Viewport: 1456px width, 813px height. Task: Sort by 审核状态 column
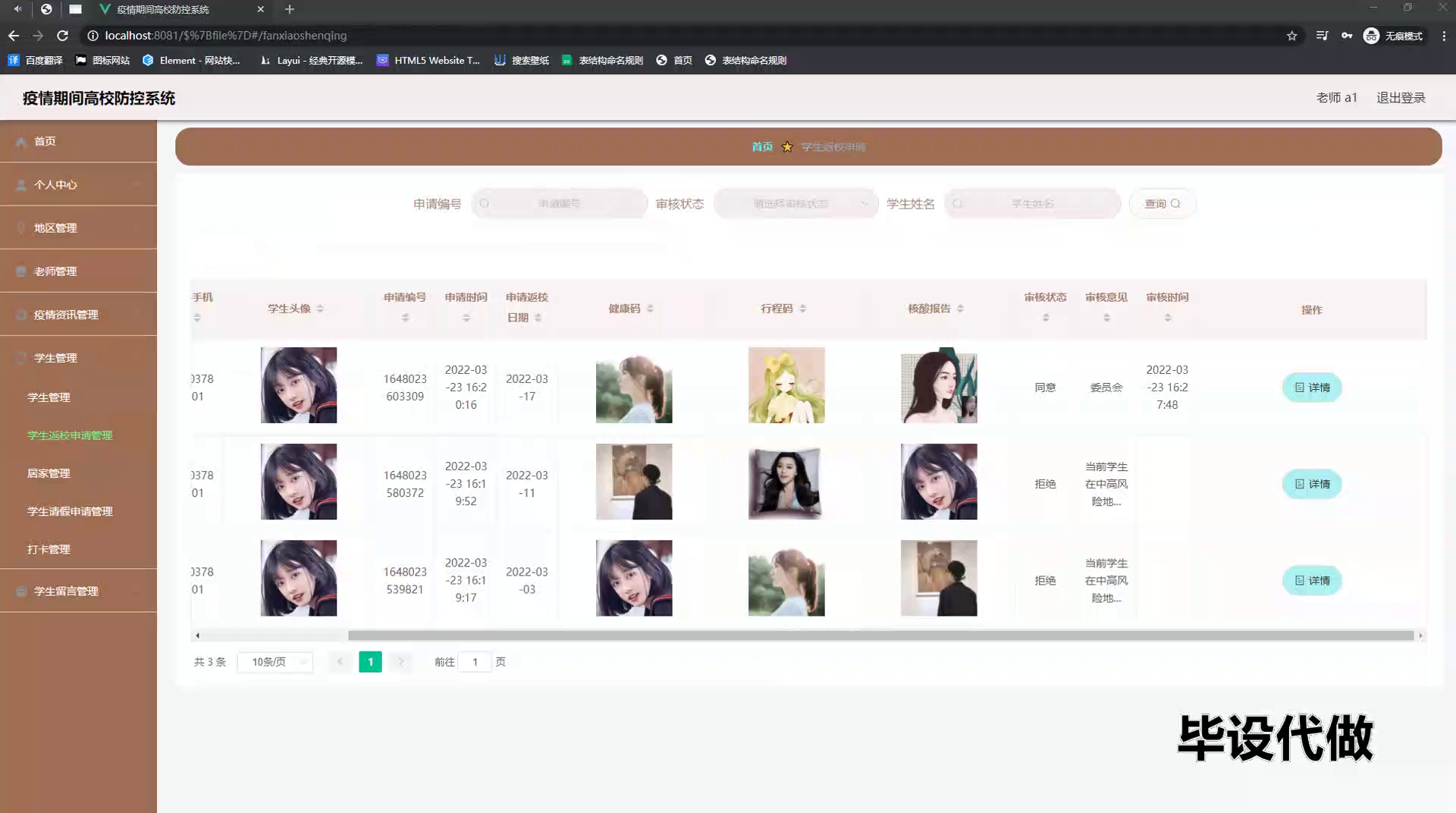1046,318
